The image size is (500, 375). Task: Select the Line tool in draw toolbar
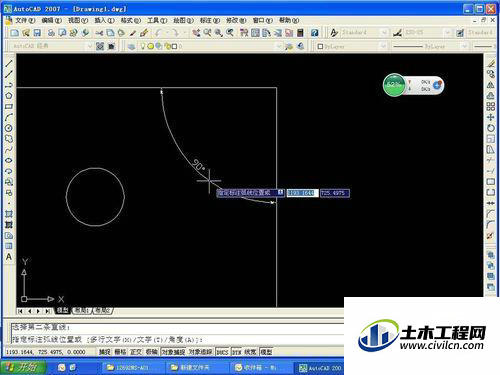point(9,63)
